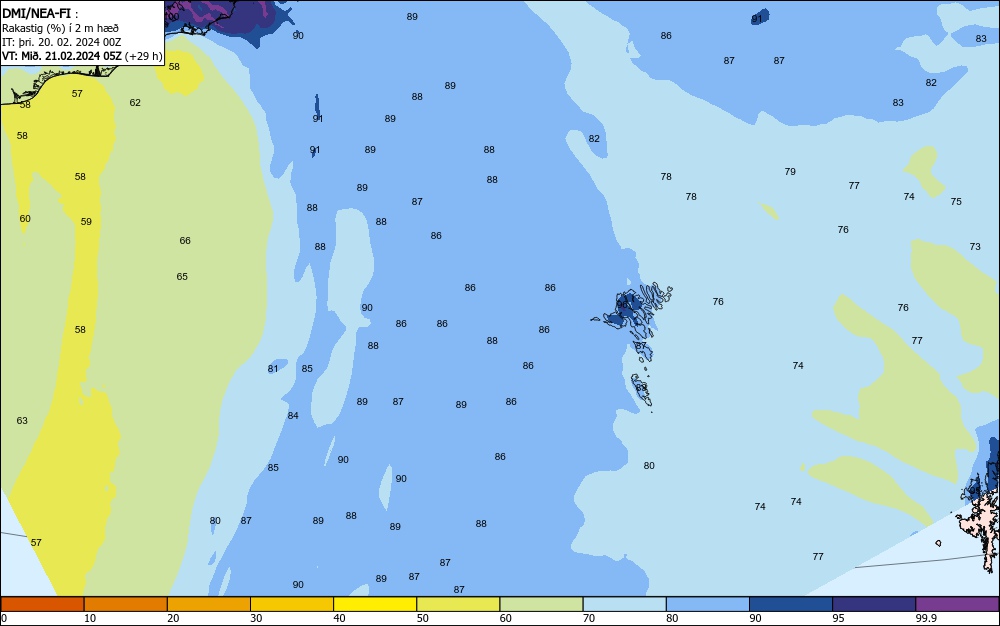
Task: Pick the 70–80 pale blue legend swatch
Action: [x=624, y=604]
